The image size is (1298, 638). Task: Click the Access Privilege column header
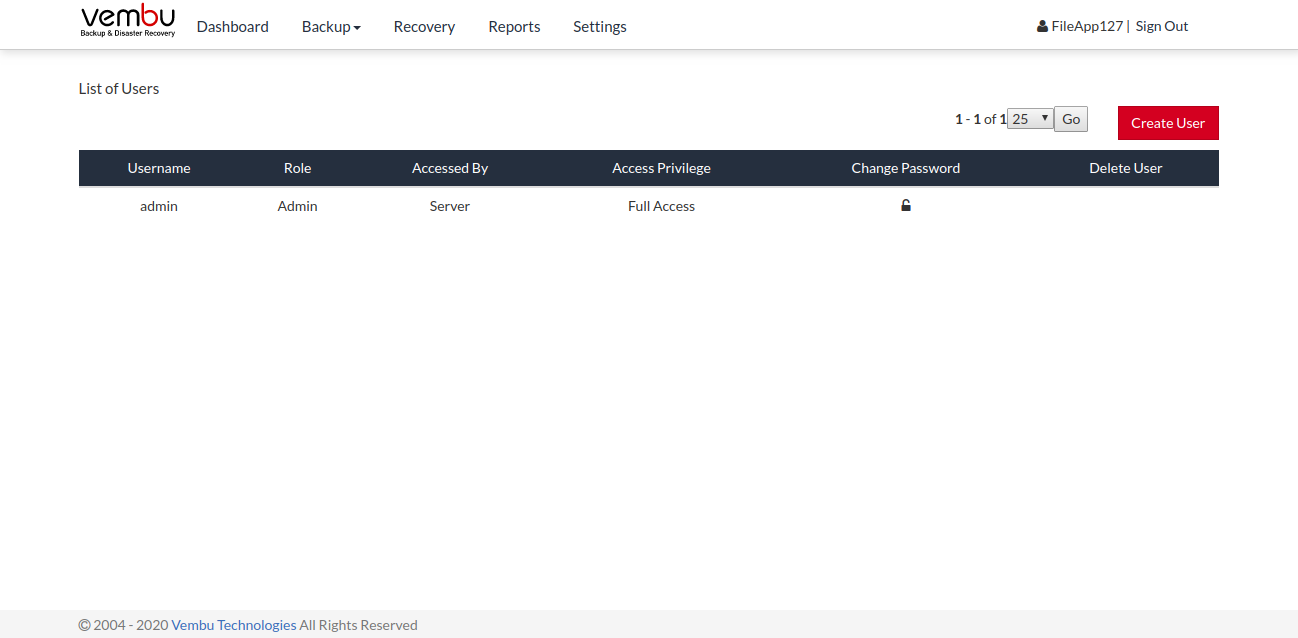pos(661,168)
